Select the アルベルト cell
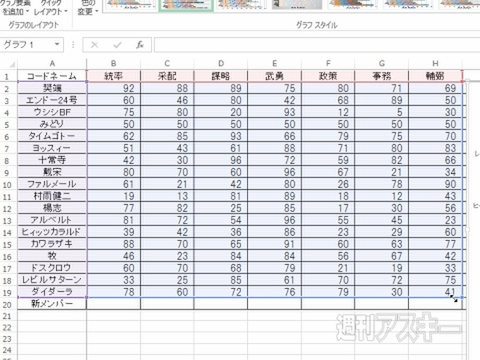 tap(52, 220)
